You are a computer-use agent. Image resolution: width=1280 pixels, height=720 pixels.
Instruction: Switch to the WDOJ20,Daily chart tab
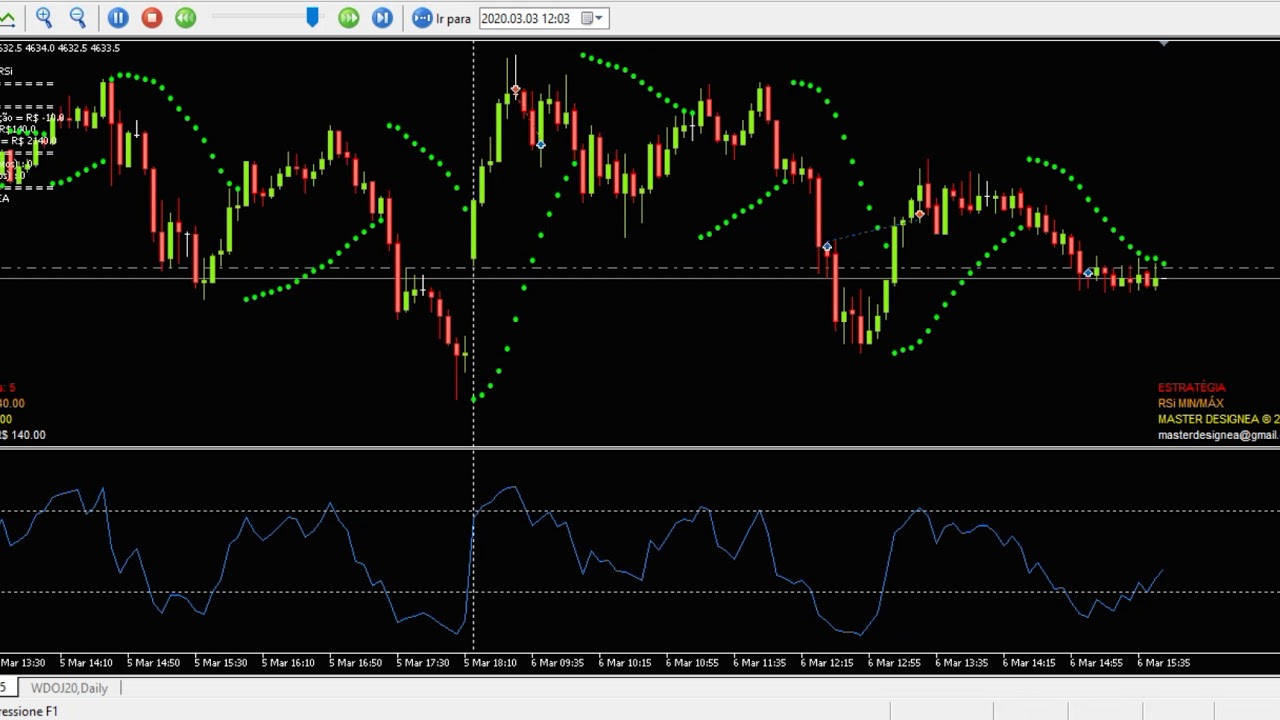coord(69,688)
